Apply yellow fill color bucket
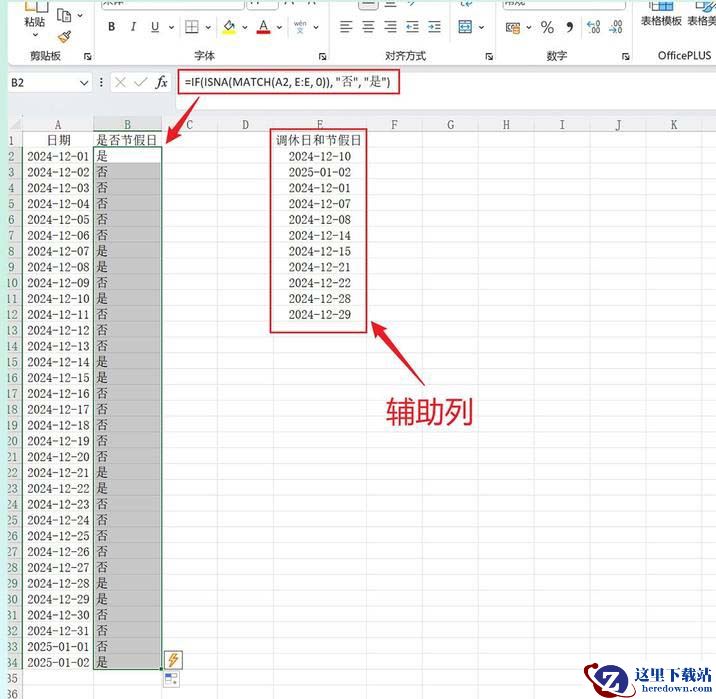This screenshot has width=716, height=699. (229, 27)
